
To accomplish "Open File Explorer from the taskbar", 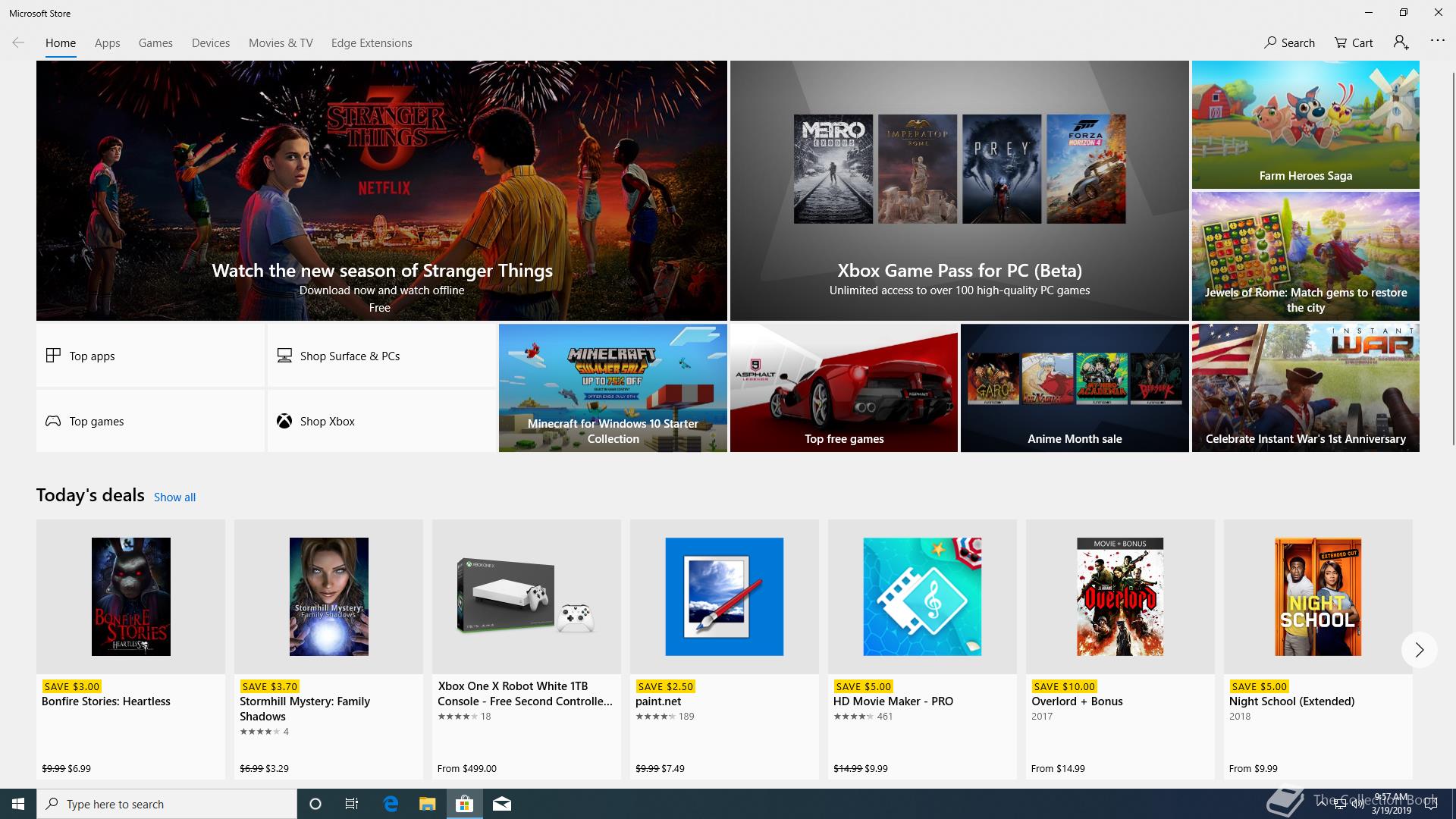I will [428, 804].
